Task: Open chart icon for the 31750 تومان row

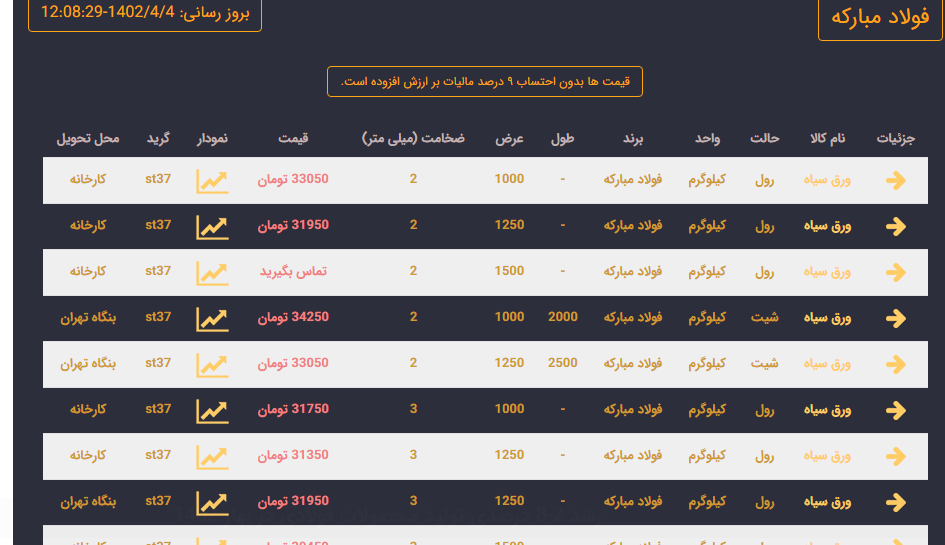Action: (x=212, y=410)
